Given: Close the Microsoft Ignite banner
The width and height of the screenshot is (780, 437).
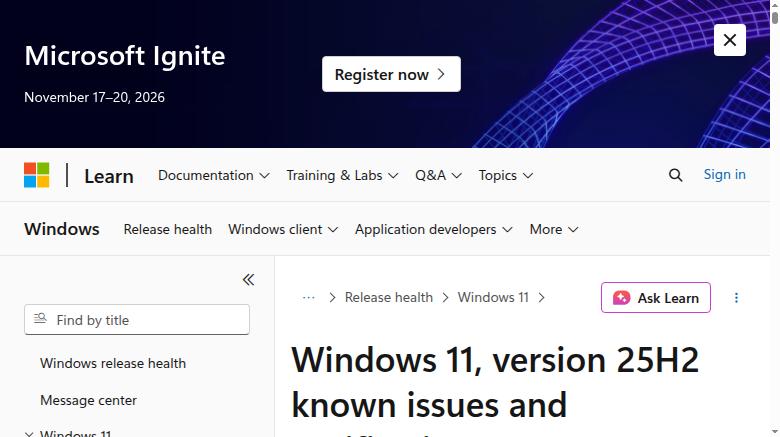Looking at the screenshot, I should (x=729, y=40).
